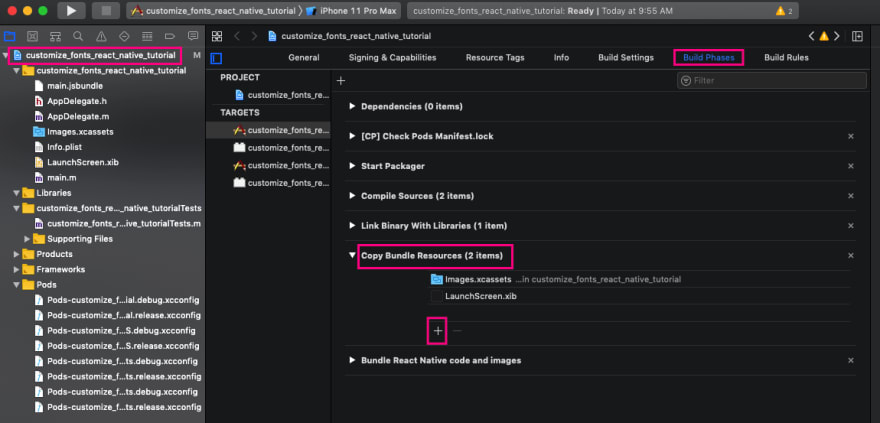Go forward in editor history
This screenshot has width=880, height=423.
coord(254,36)
